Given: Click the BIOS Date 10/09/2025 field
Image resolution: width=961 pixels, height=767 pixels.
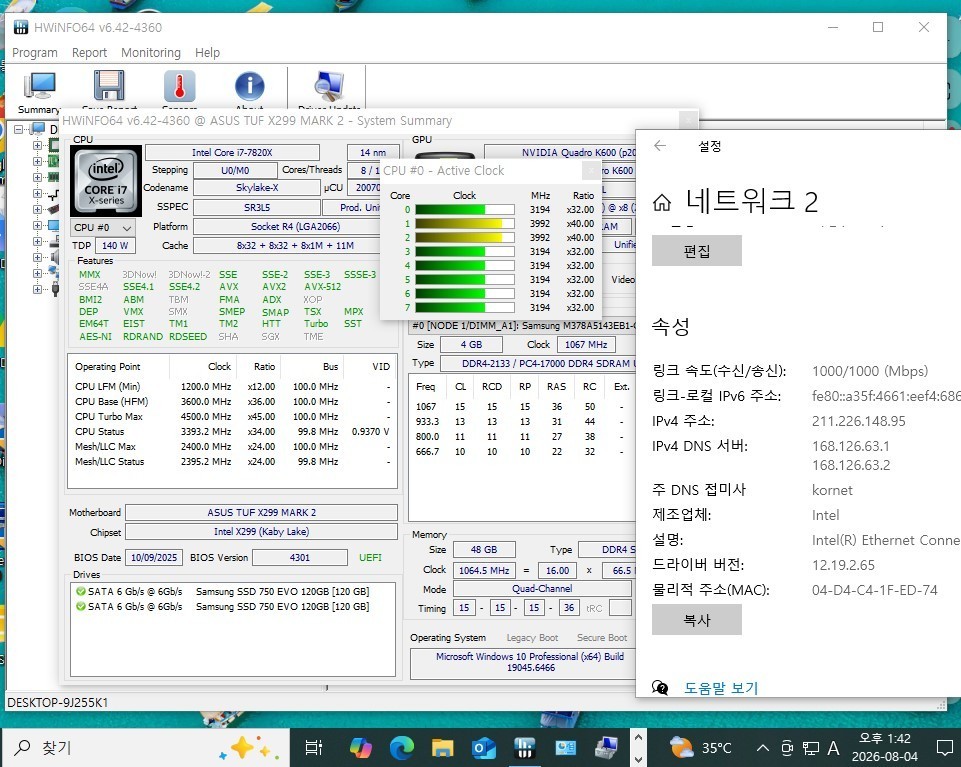Looking at the screenshot, I should [x=154, y=557].
